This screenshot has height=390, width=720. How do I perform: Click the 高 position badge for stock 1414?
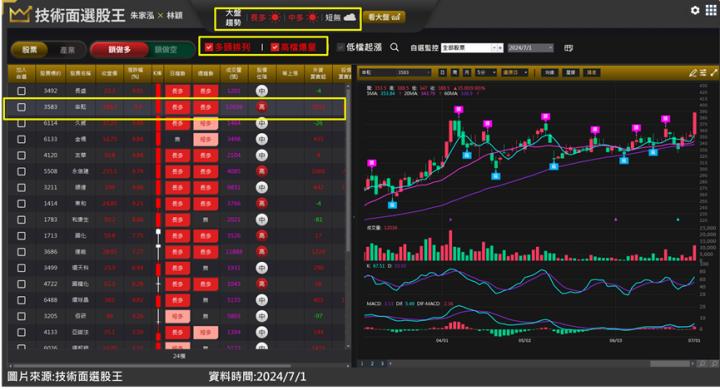262,203
